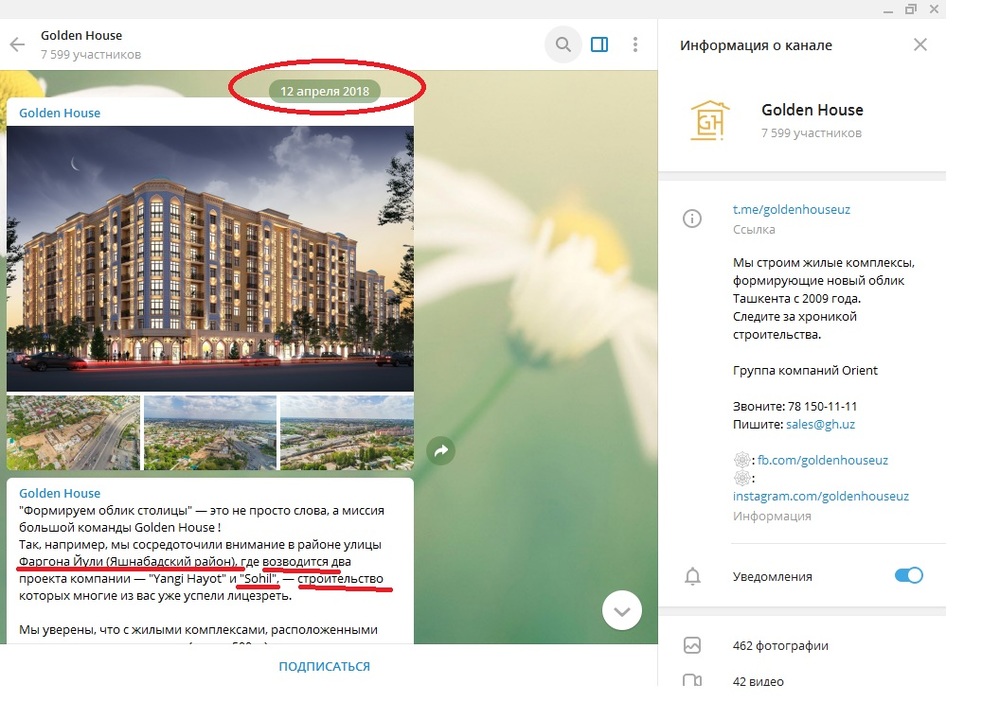This screenshot has height=719, width=1000.
Task: Open the sales@gh.uz email link
Action: tap(820, 424)
